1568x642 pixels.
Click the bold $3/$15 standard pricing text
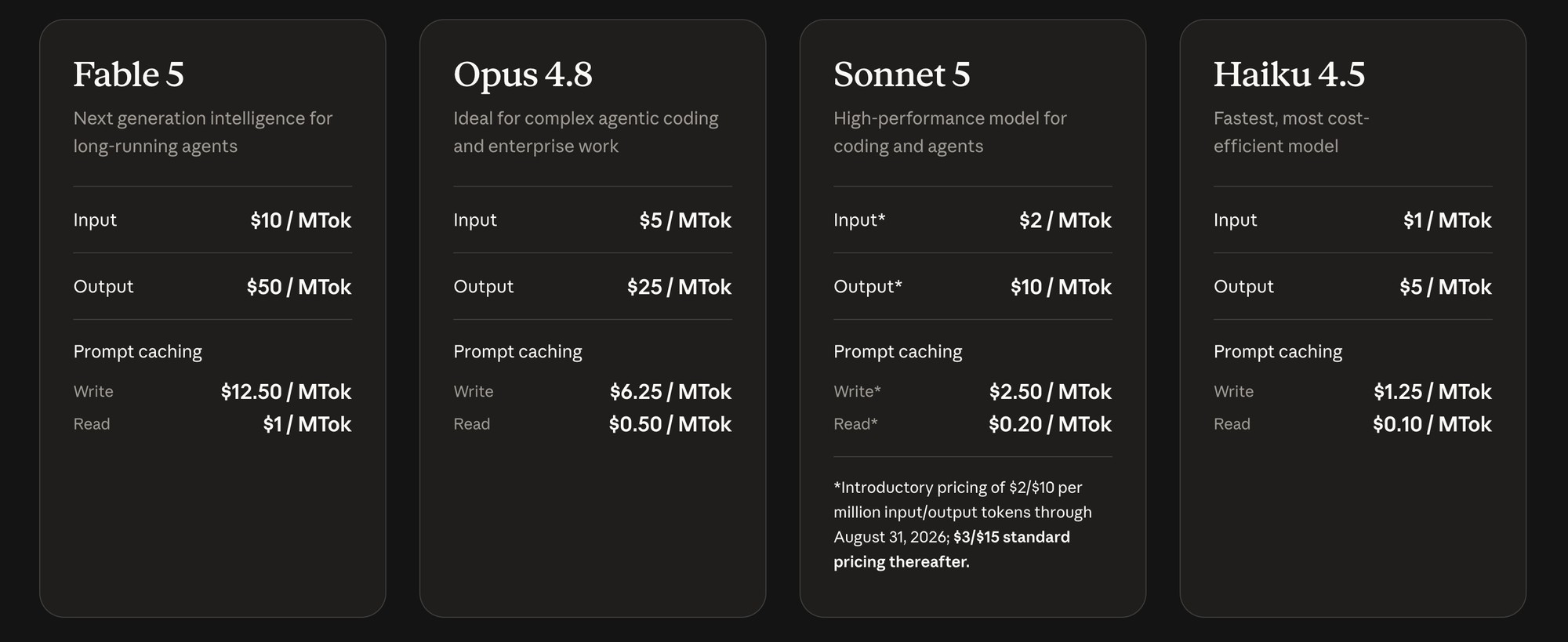[x=952, y=550]
